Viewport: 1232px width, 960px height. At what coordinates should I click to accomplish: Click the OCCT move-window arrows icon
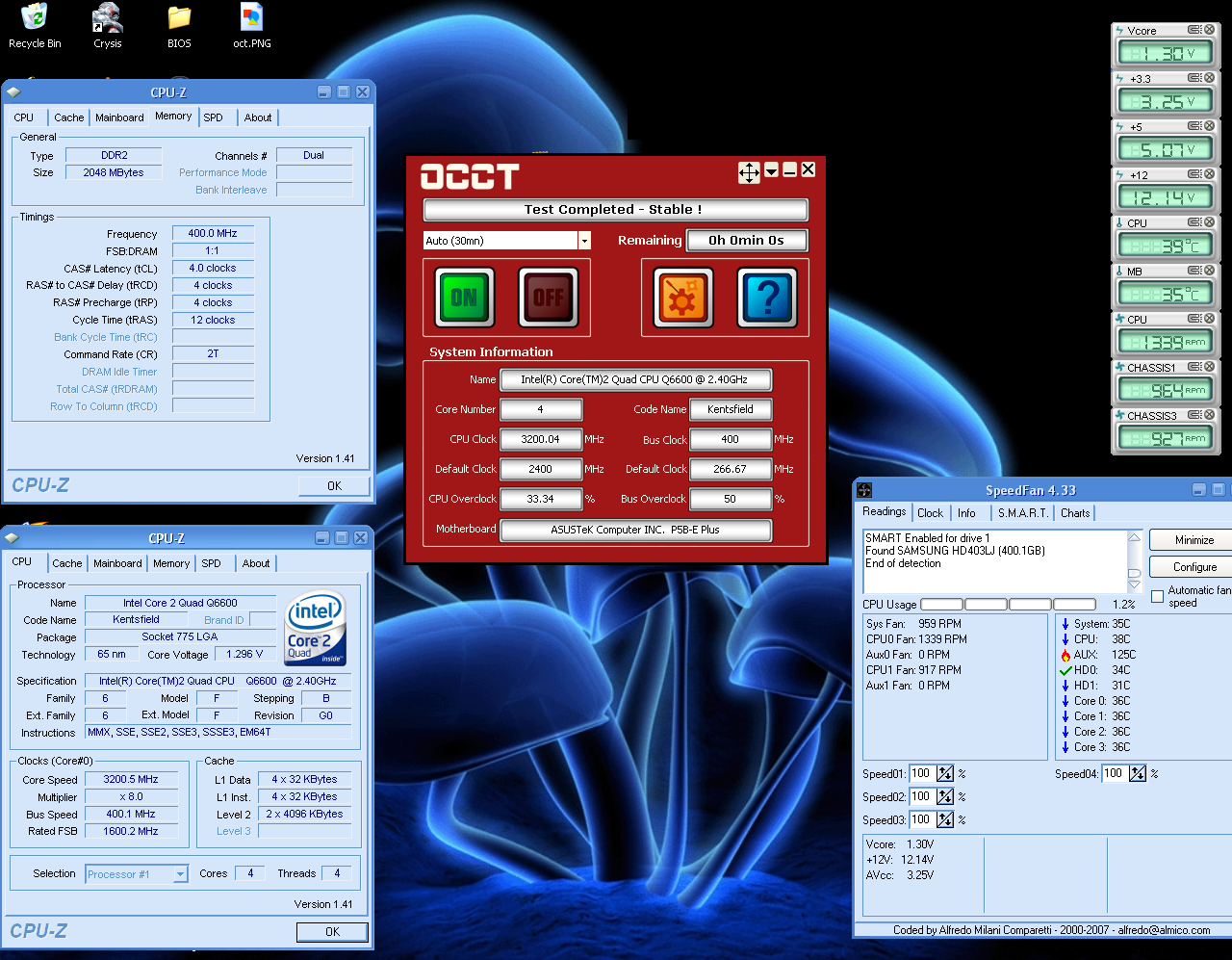pos(749,172)
